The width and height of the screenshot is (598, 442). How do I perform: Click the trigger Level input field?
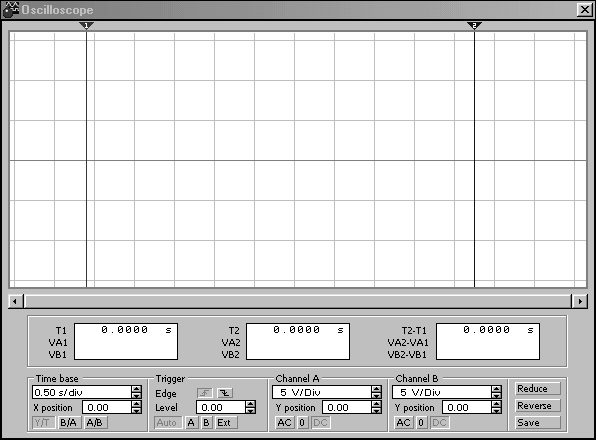[221, 408]
